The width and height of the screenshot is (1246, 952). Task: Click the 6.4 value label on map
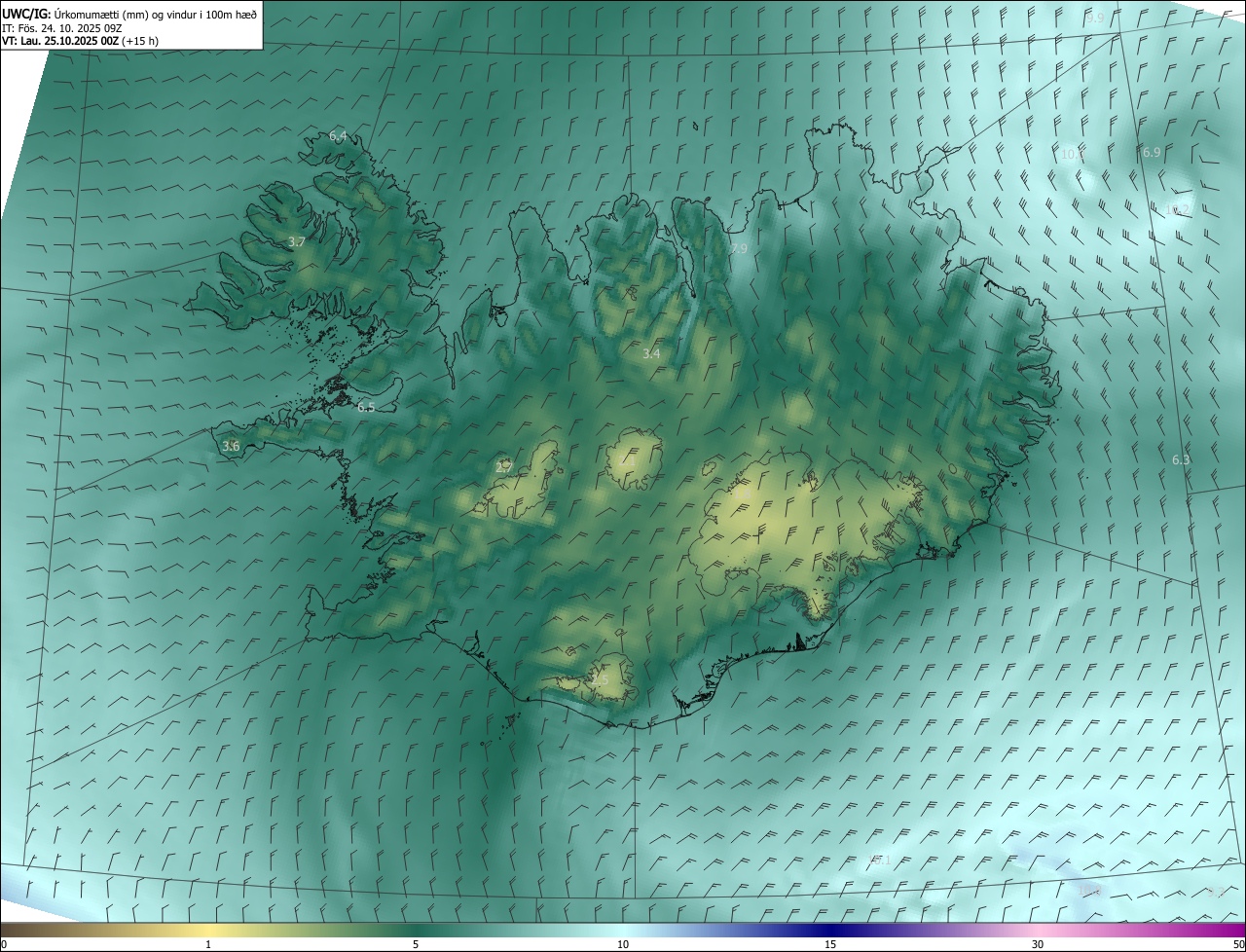(x=338, y=135)
